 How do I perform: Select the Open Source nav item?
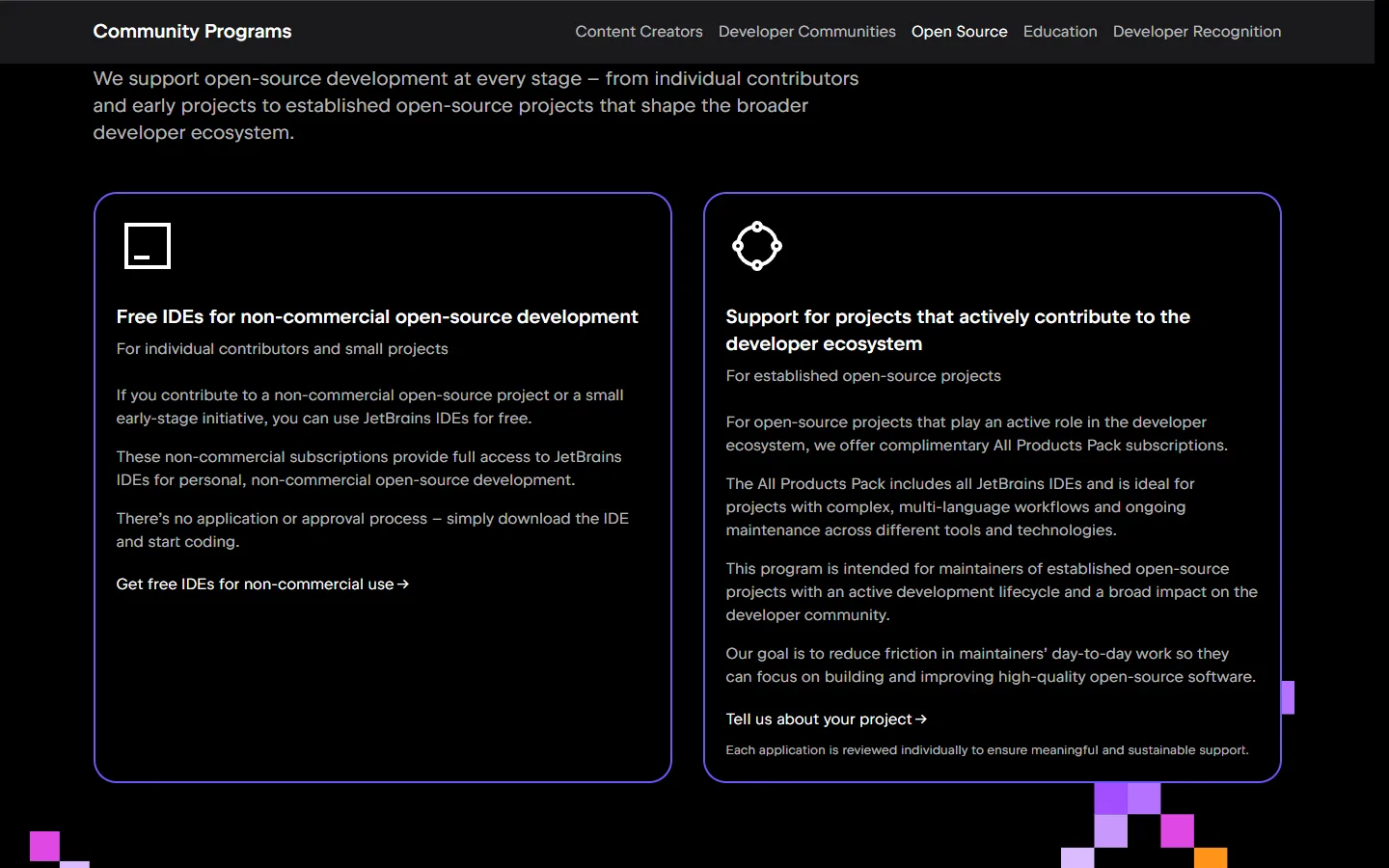click(959, 31)
